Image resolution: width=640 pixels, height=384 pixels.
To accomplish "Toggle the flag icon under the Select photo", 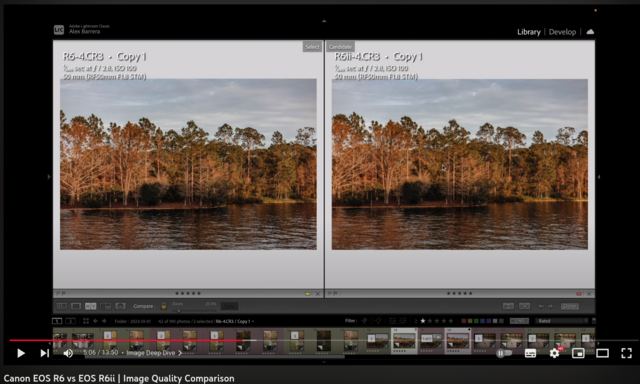I will [x=61, y=294].
